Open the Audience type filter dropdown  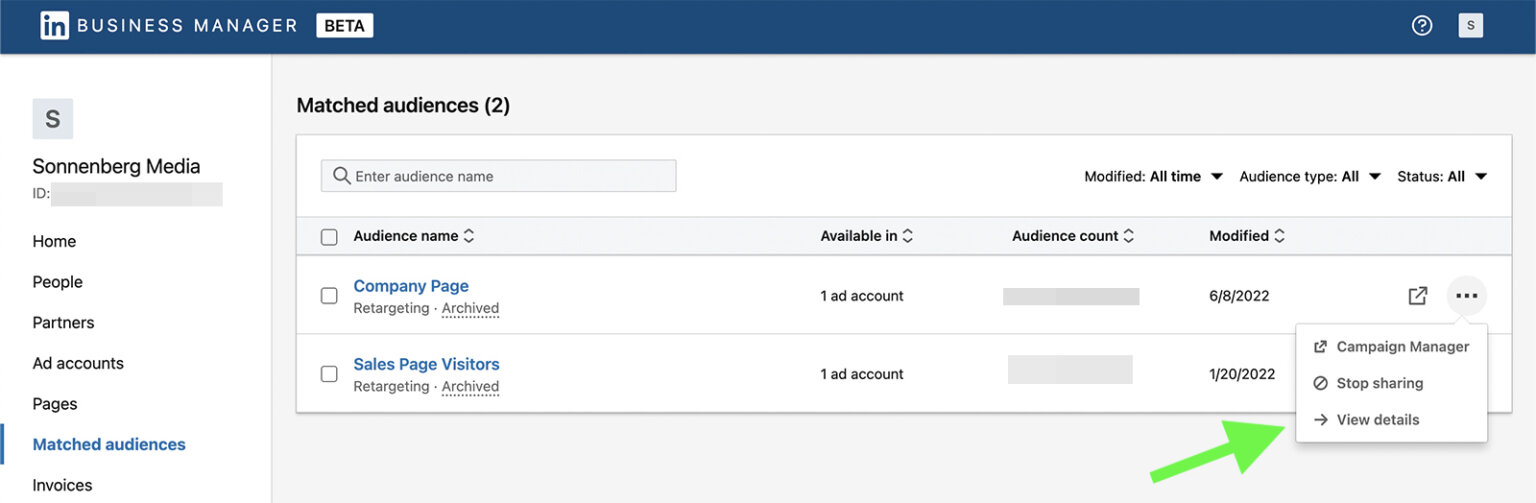[x=1310, y=176]
